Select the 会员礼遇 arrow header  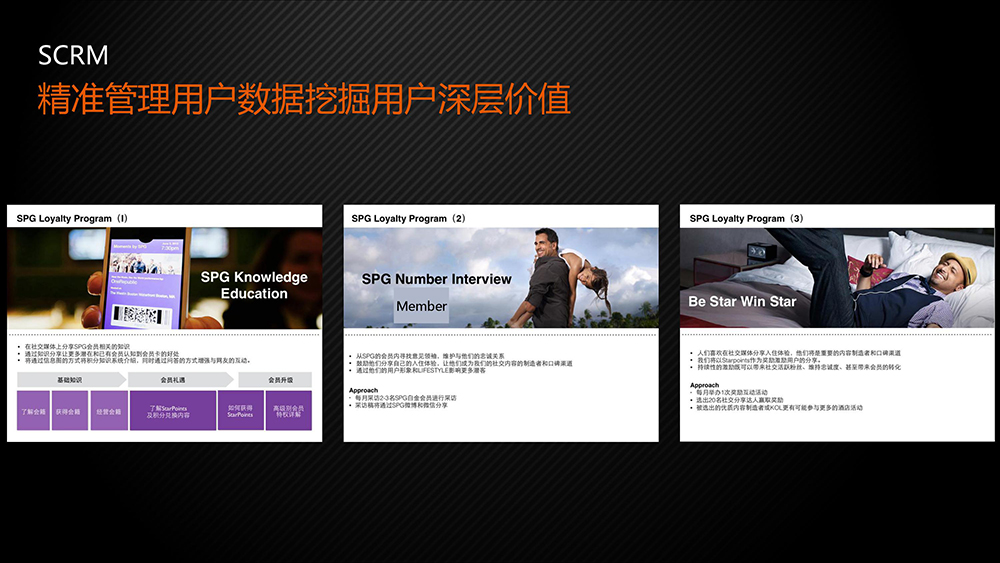click(181, 380)
